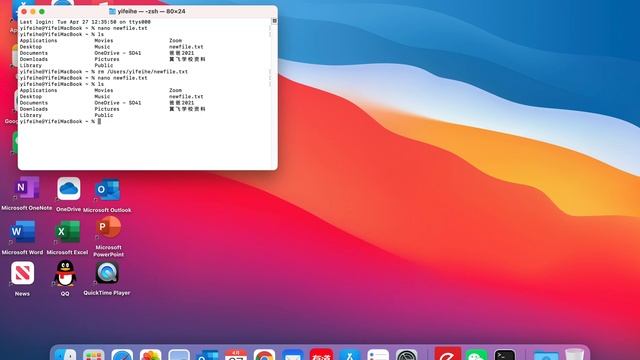Select Microsoft Outlook desktop icon
Viewport: 640px width, 360px height.
point(107,189)
